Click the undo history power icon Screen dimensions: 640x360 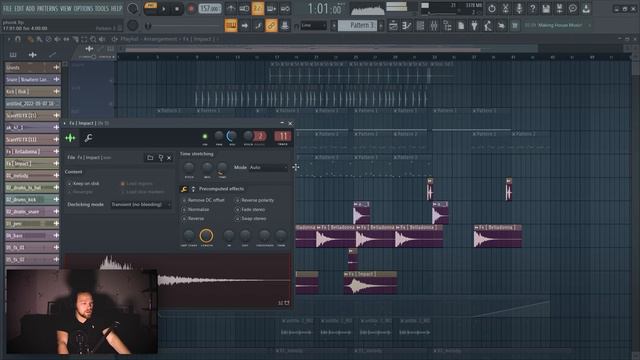(x=492, y=9)
